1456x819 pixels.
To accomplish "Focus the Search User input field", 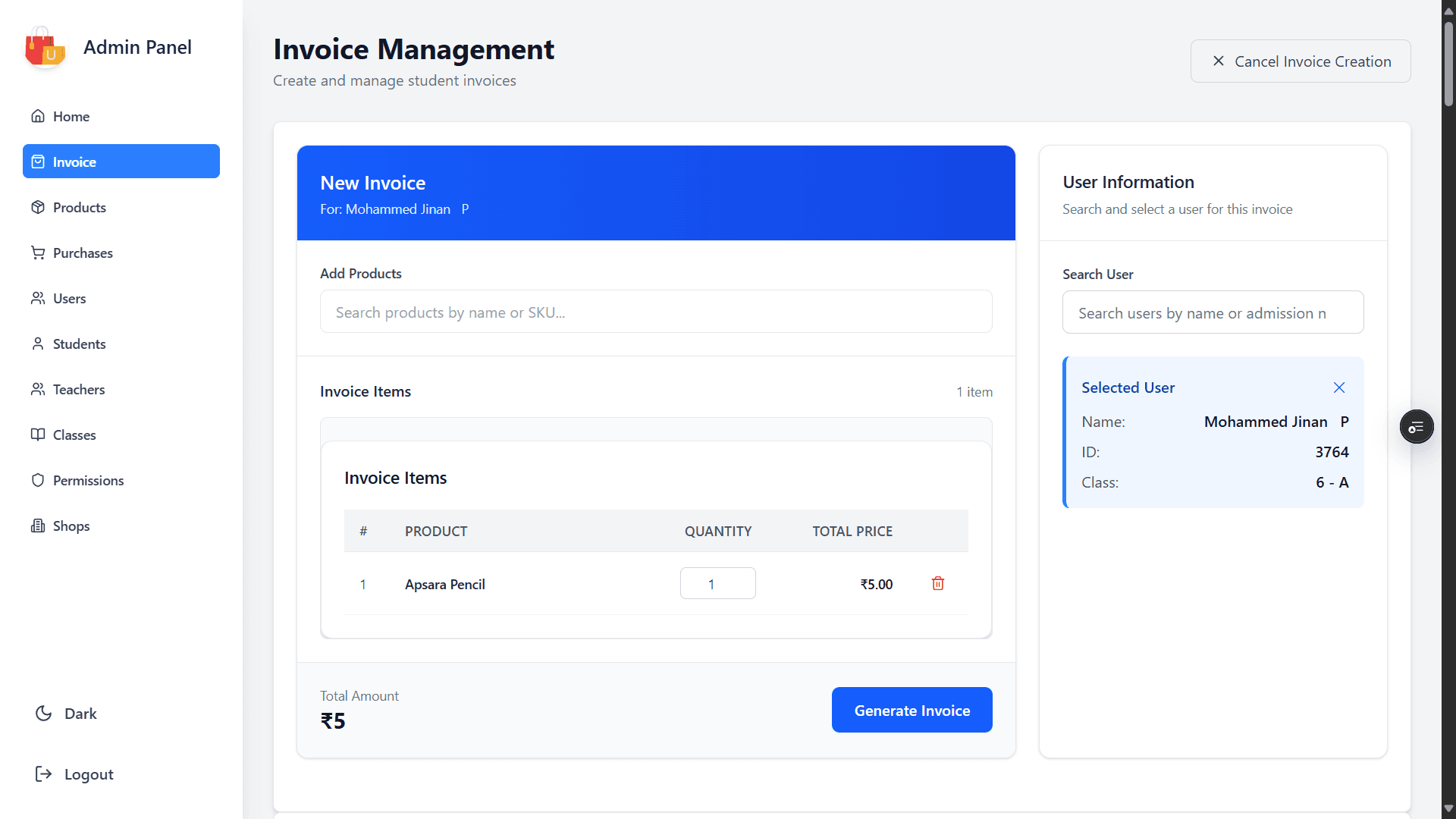I will (1213, 312).
